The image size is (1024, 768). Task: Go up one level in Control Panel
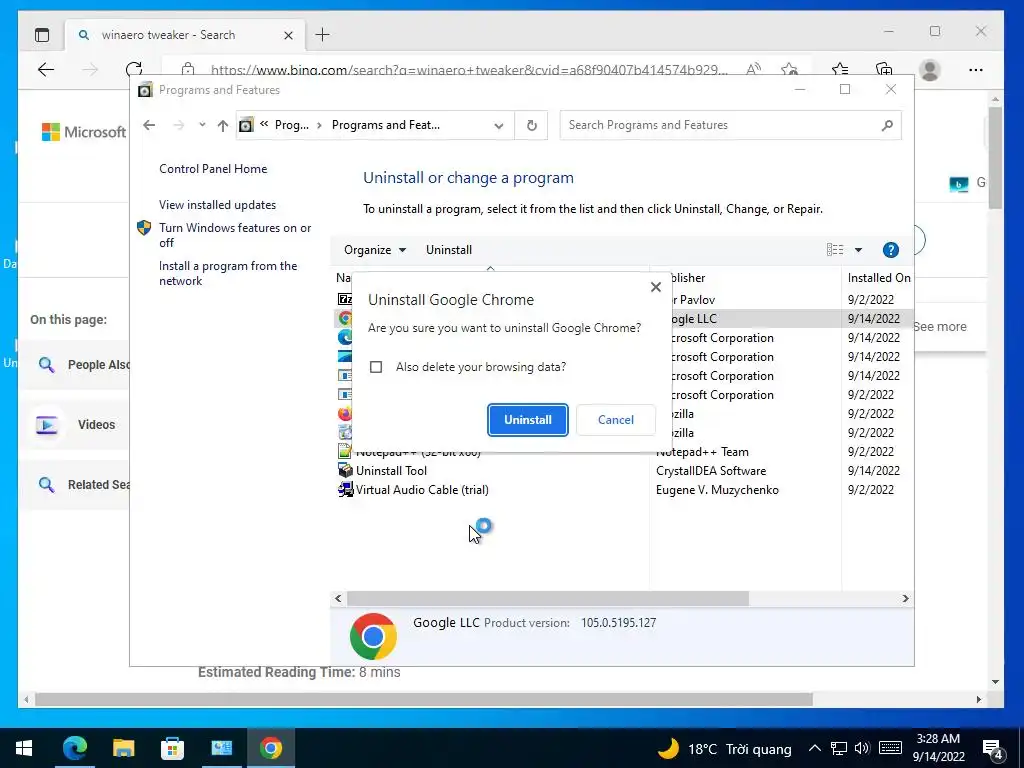pyautogui.click(x=223, y=125)
